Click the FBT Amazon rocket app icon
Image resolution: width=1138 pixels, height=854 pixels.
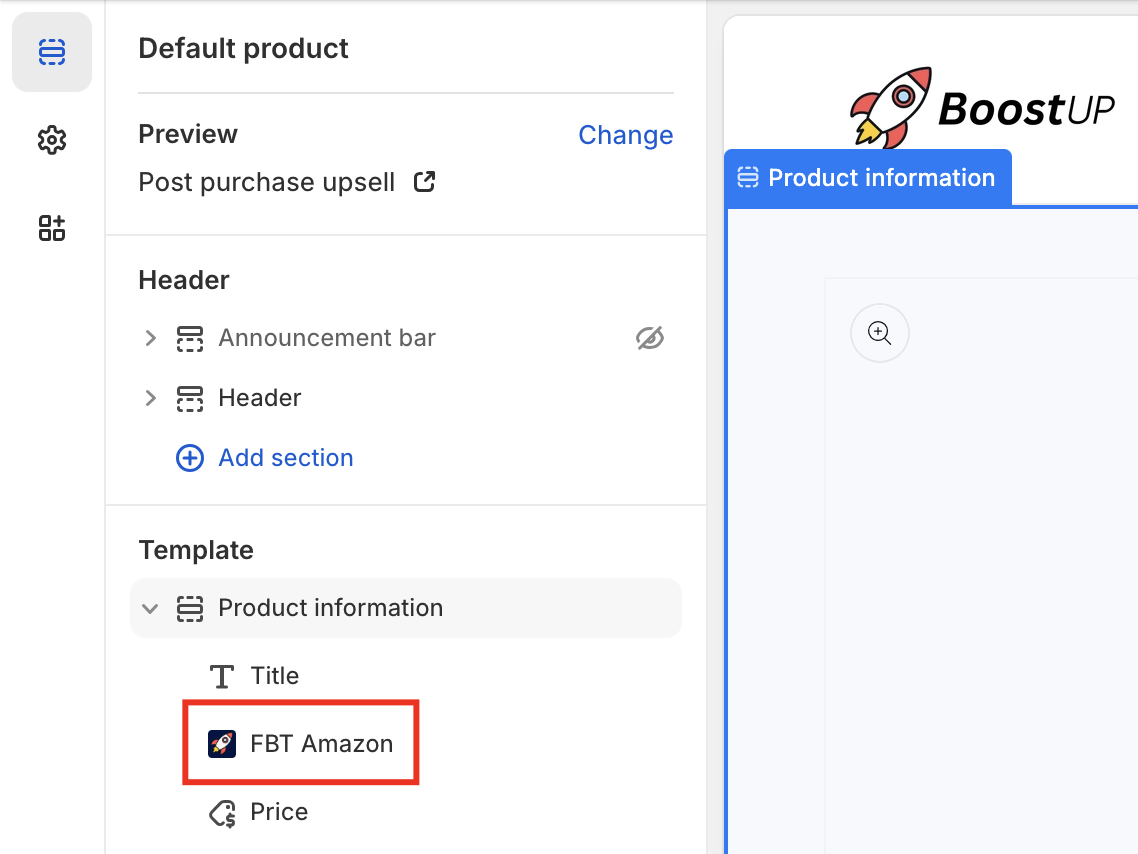pos(222,744)
